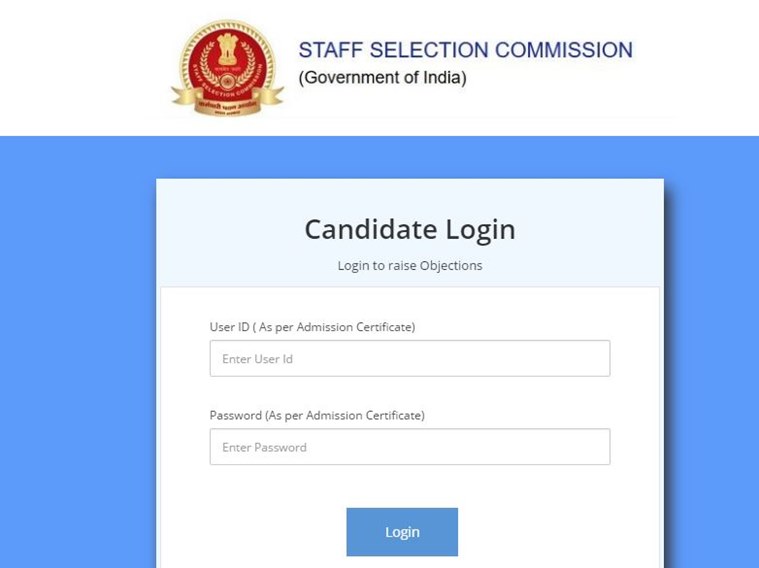Image resolution: width=759 pixels, height=568 pixels.
Task: Click the 'Login to raise Objections' text
Action: coord(410,265)
